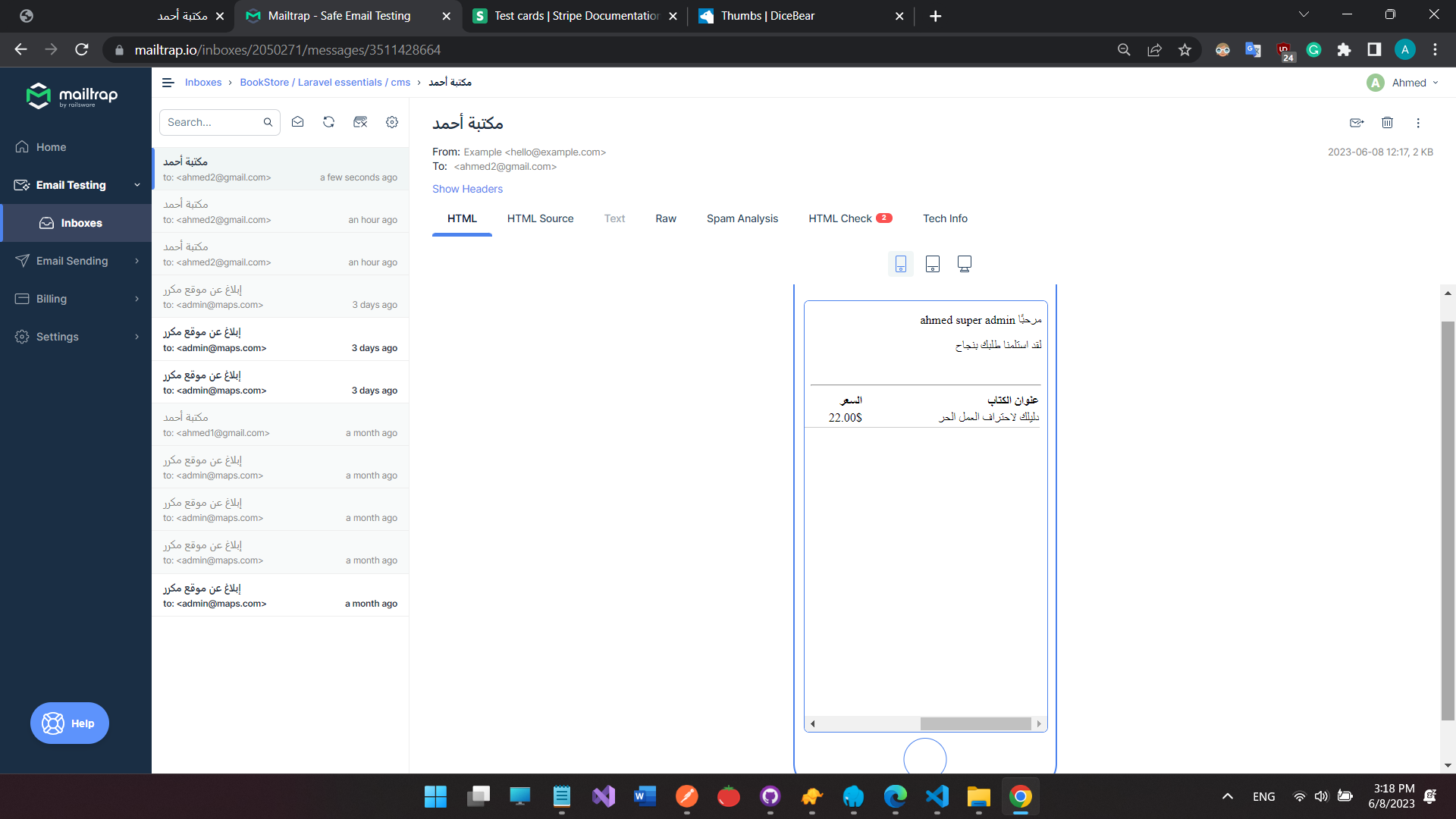Open the Help chat widget
This screenshot has width=1456, height=819.
click(x=69, y=723)
